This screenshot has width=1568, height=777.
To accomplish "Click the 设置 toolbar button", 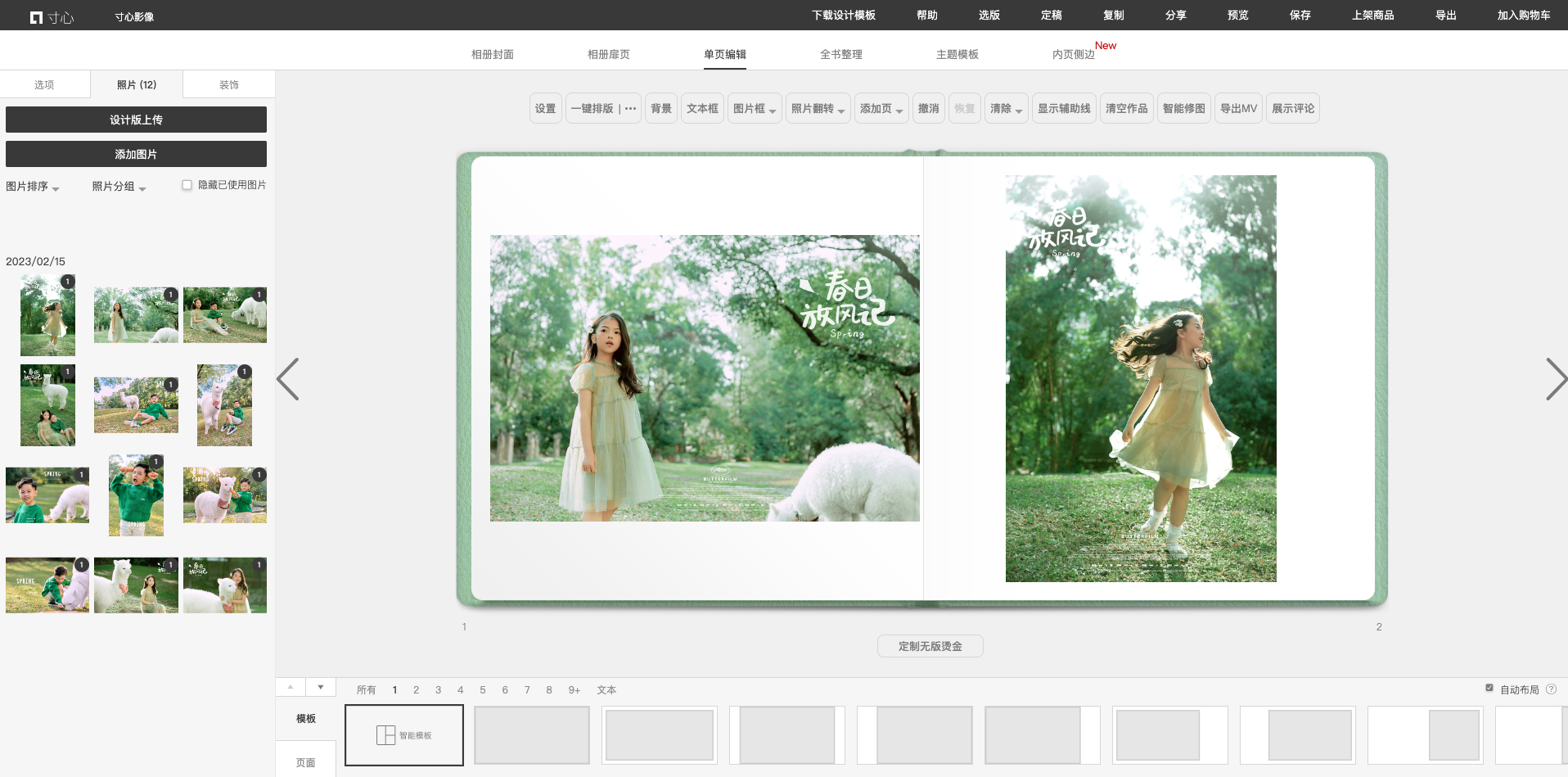I will 546,109.
